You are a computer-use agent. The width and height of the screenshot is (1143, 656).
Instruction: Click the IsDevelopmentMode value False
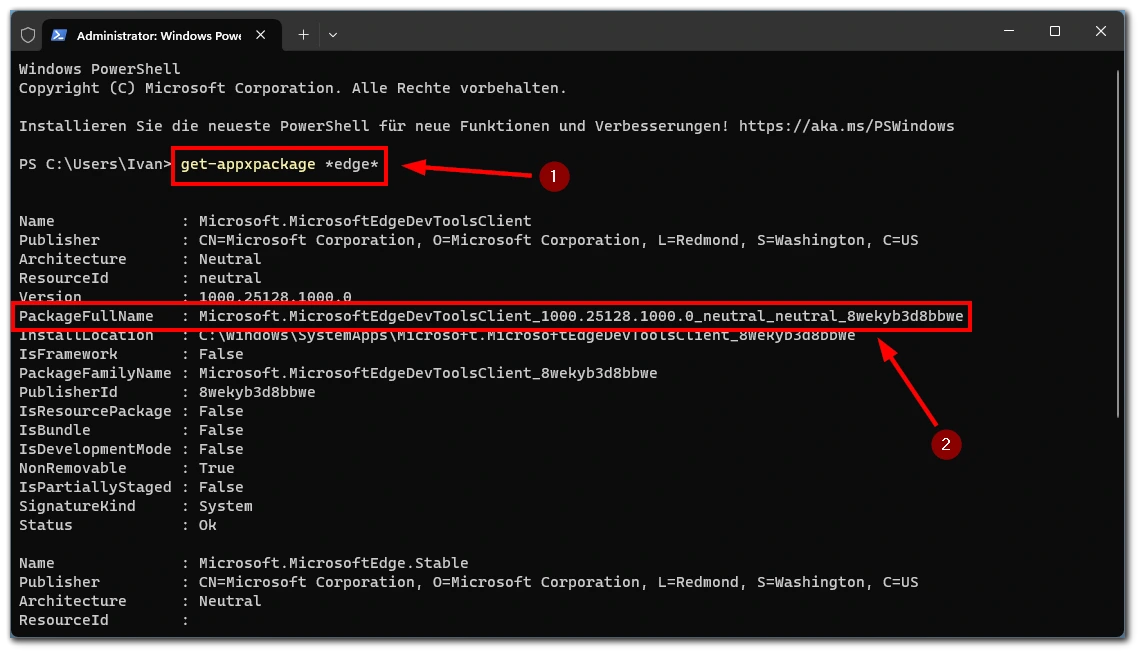[x=221, y=450]
